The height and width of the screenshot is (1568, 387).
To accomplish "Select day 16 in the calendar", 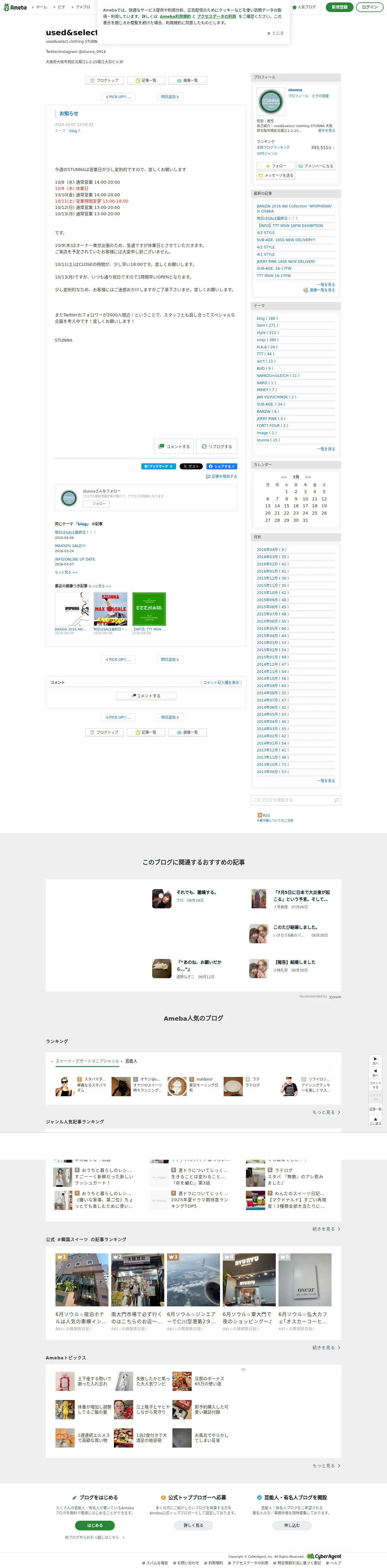I will click(296, 506).
